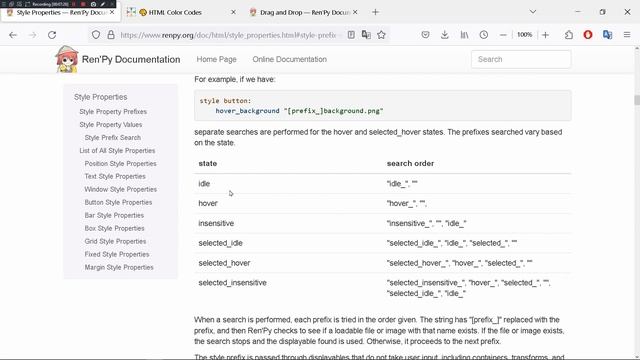Go to Fixed Style Properties
The image size is (640, 360).
117,254
